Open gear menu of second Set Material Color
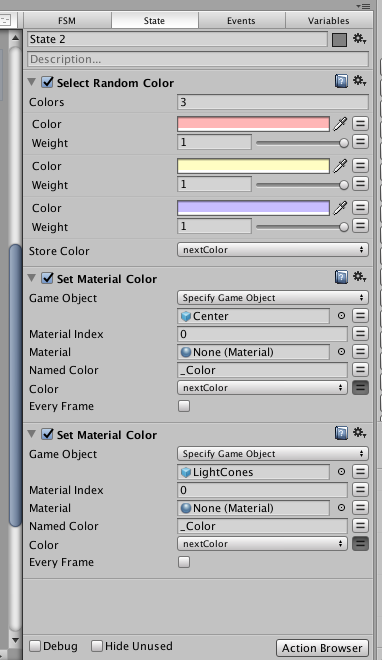This screenshot has width=382, height=660. [359, 432]
